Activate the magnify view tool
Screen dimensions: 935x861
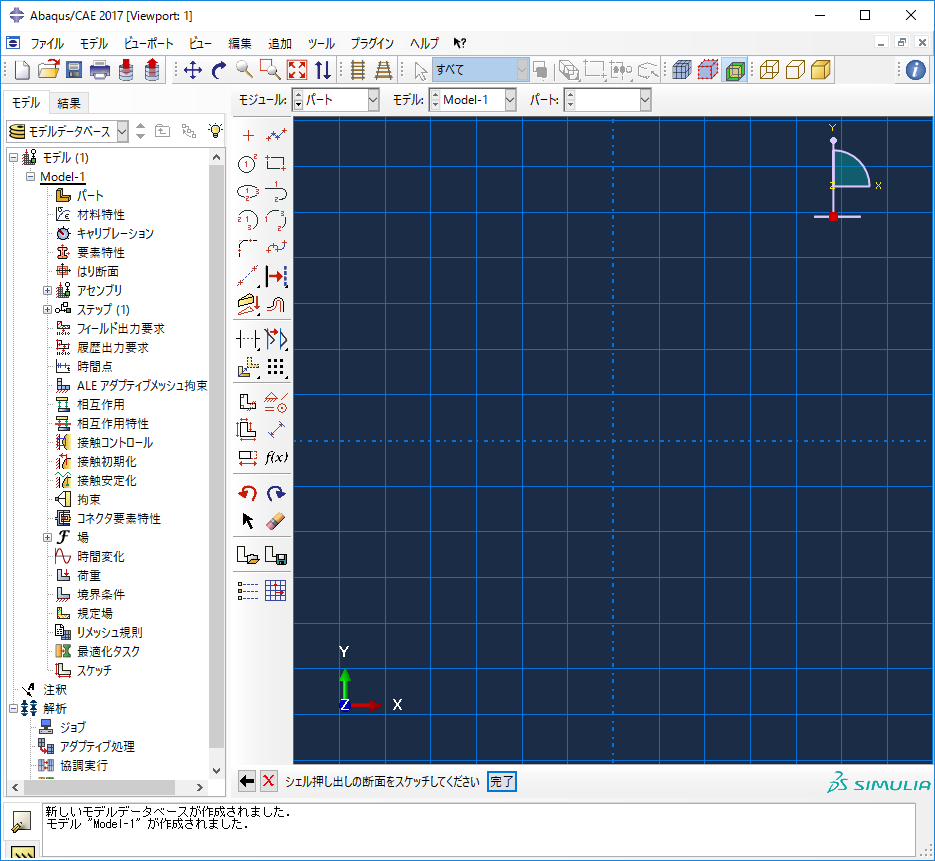[x=244, y=70]
